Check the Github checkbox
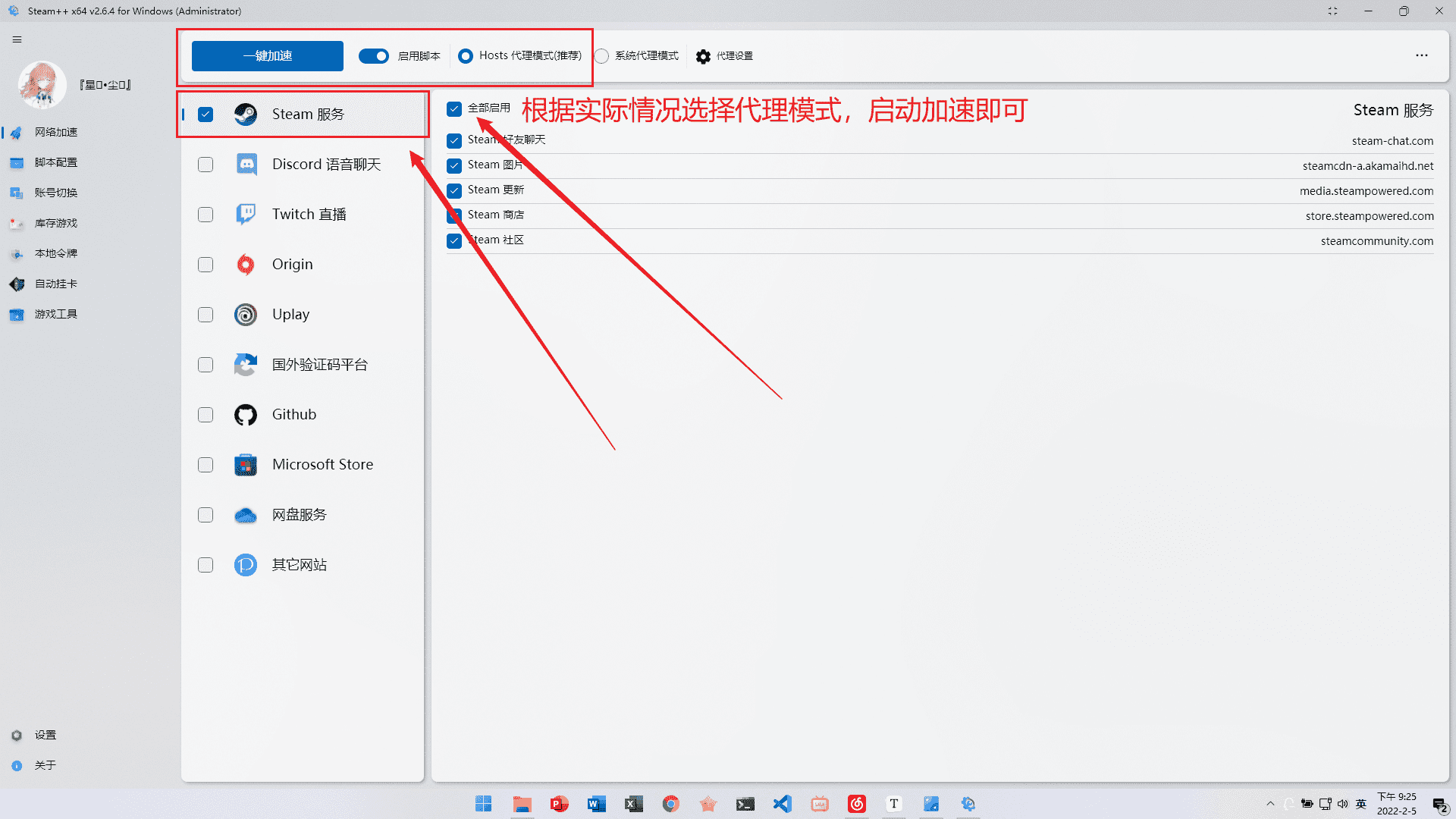Viewport: 1456px width, 819px height. 206,415
